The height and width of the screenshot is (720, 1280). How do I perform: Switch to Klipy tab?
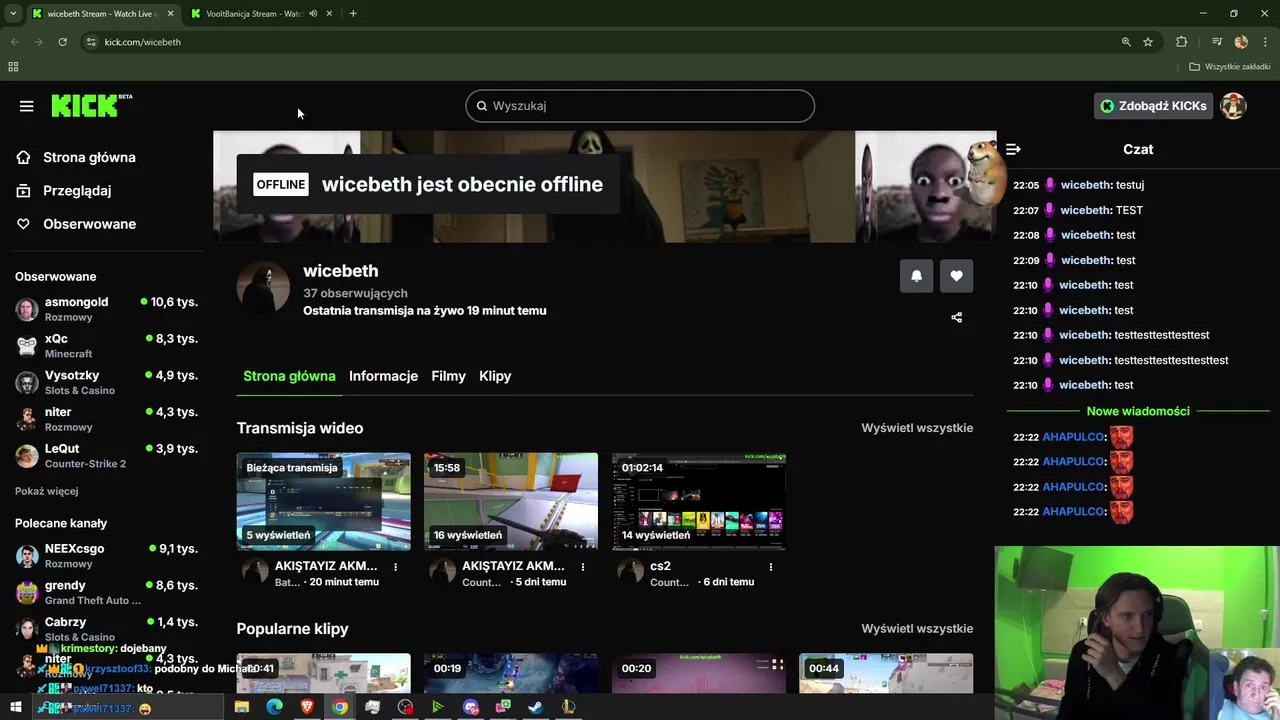495,376
